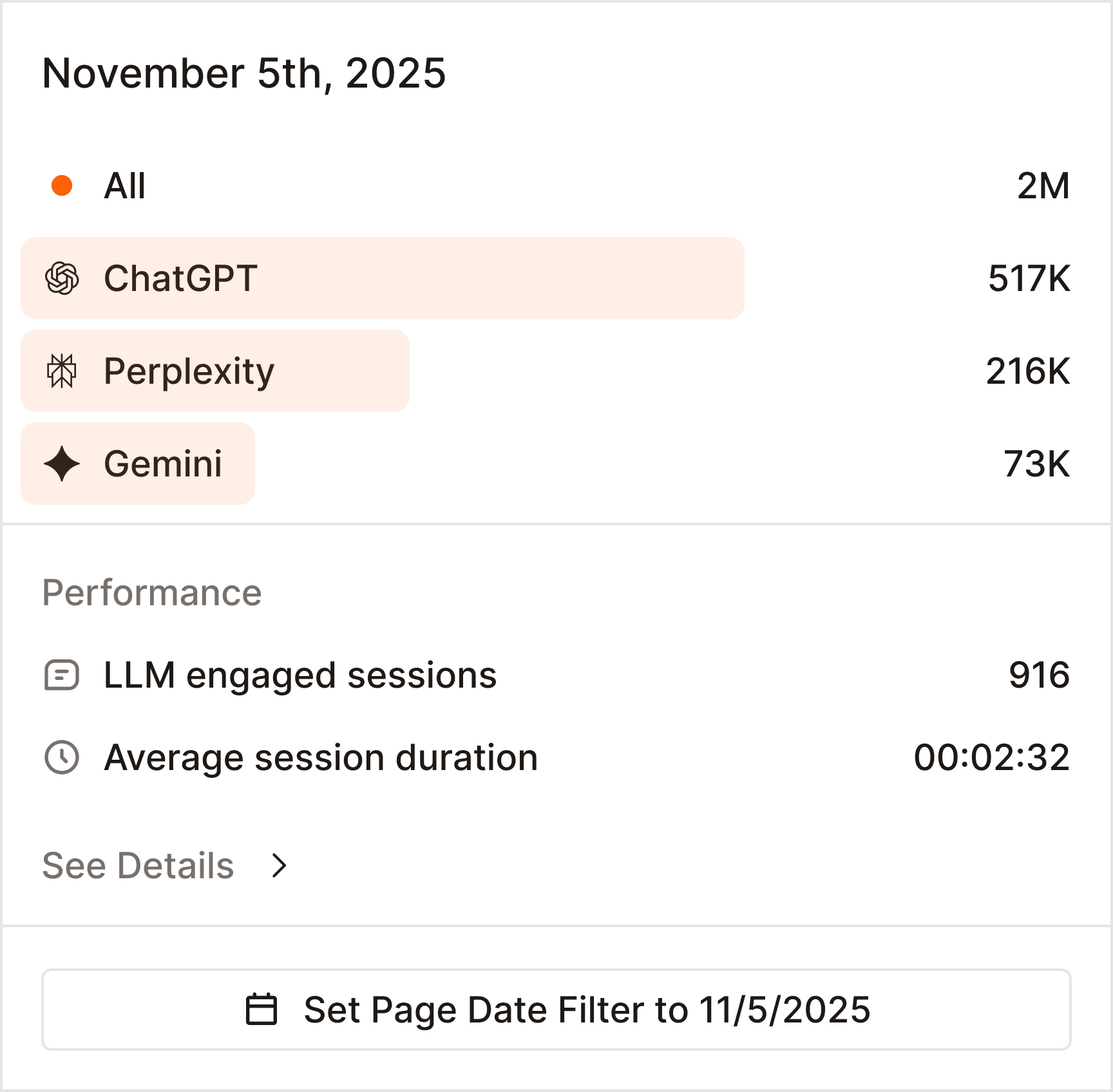The image size is (1113, 1092).
Task: Click the 00:02:32 average duration value
Action: 992,757
